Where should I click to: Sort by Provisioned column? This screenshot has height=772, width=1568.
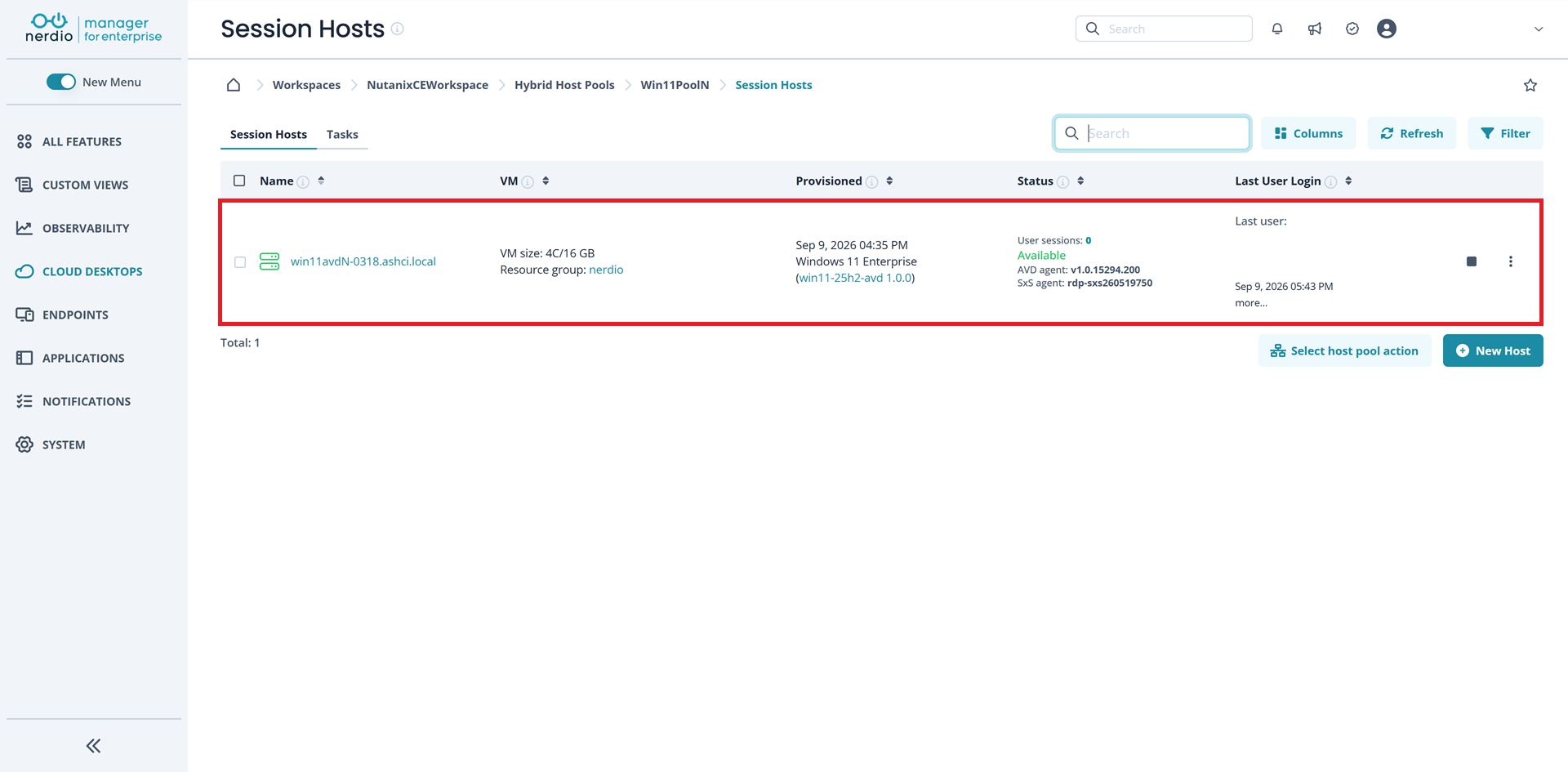(x=889, y=181)
